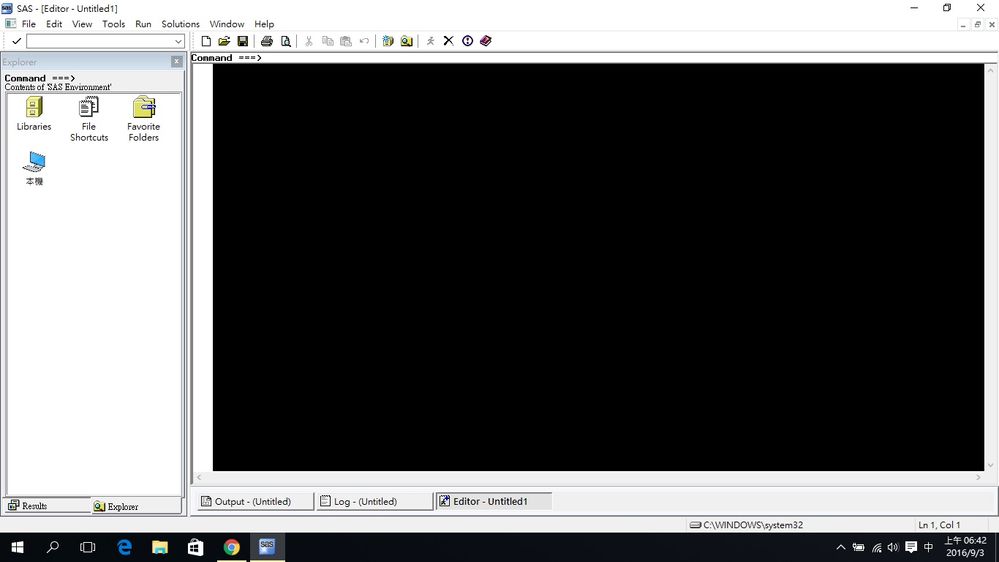This screenshot has width=999, height=562.
Task: Click inside the toolbar command input box
Action: (x=99, y=41)
